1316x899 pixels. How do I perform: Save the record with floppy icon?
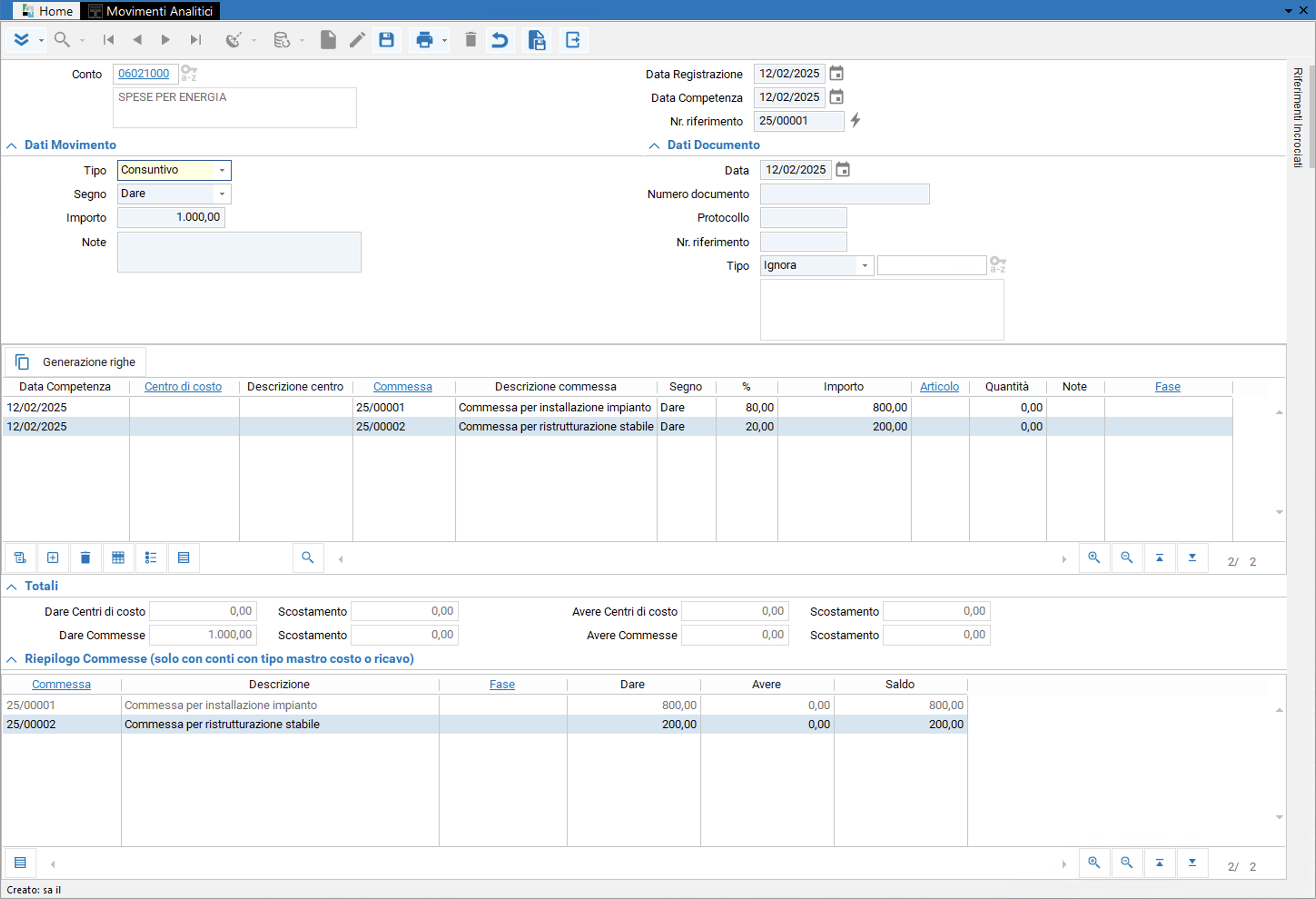coord(387,40)
